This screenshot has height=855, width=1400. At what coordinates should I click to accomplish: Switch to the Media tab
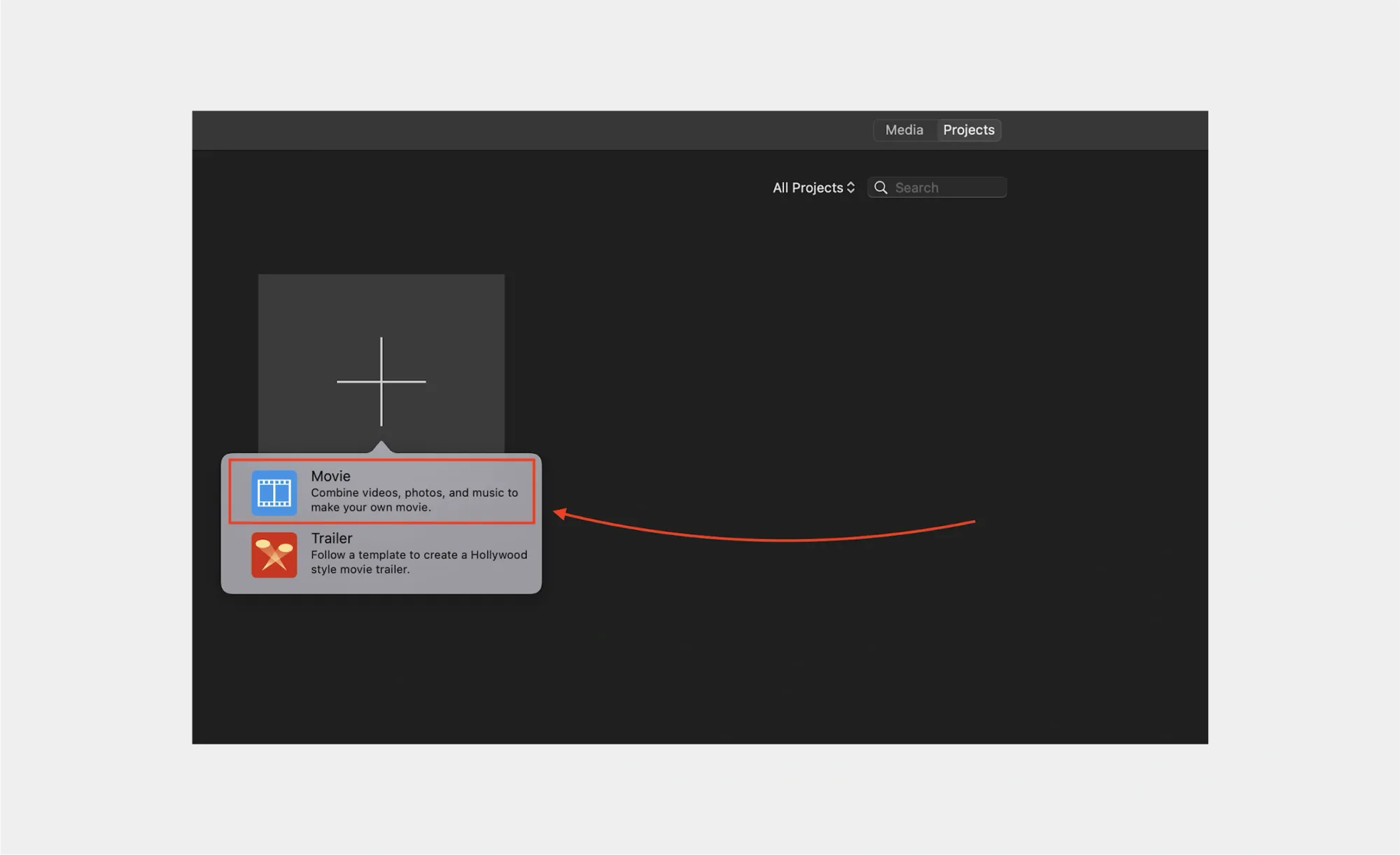click(904, 130)
